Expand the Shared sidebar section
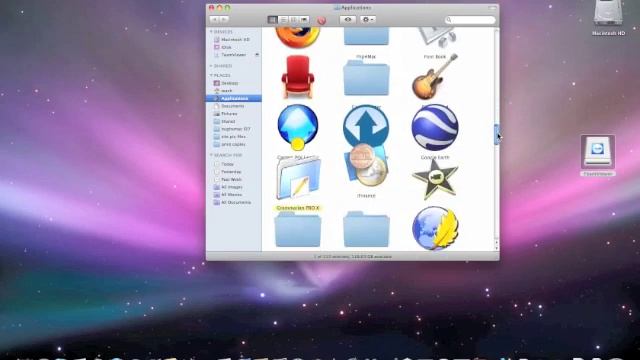The height and width of the screenshot is (360, 640). click(x=211, y=66)
